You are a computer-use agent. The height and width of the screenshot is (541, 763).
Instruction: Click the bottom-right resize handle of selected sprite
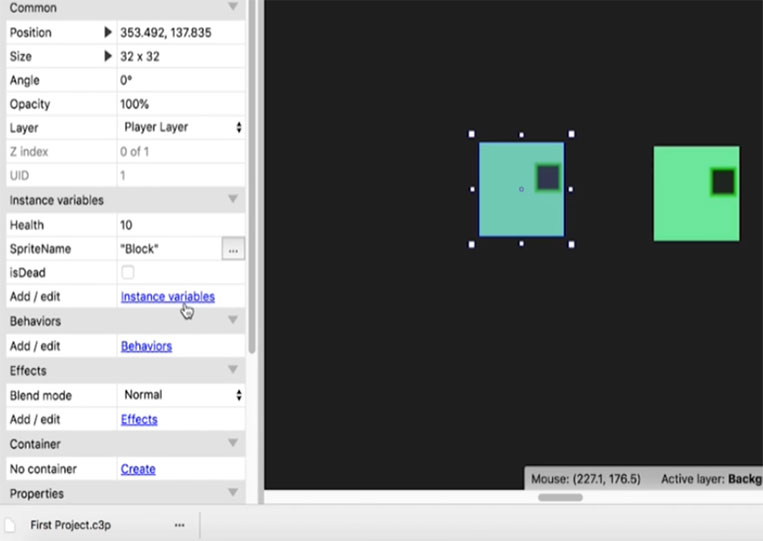coord(571,244)
